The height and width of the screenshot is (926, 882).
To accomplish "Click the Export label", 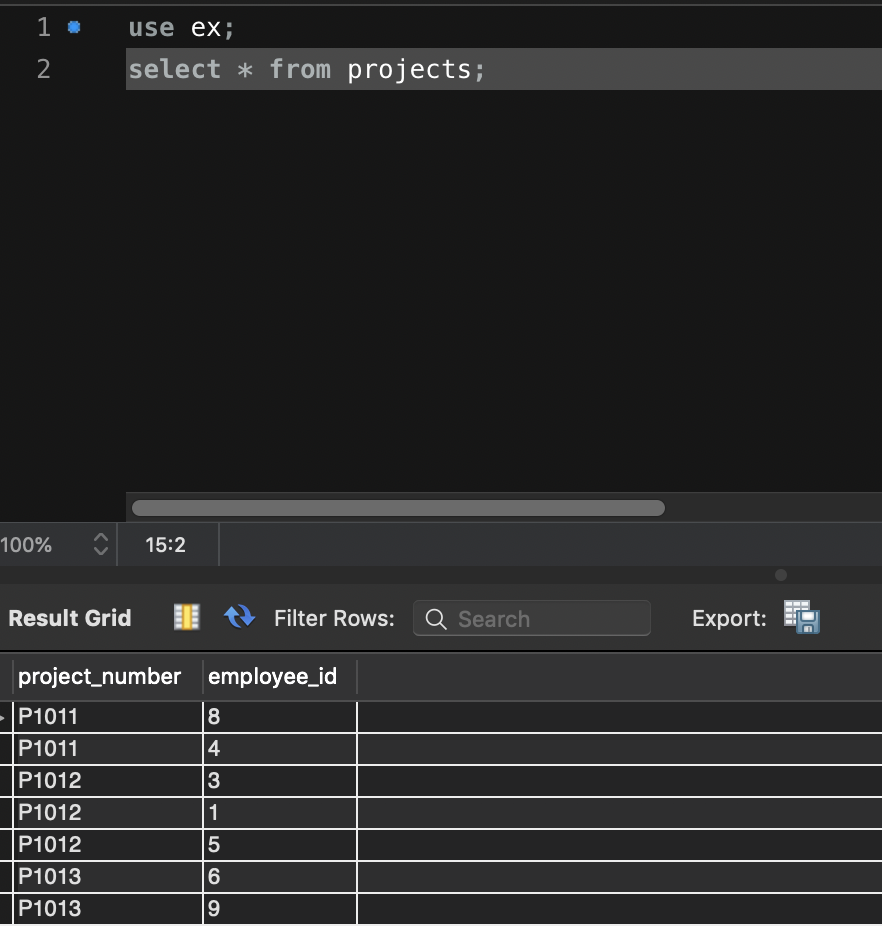I will (729, 618).
